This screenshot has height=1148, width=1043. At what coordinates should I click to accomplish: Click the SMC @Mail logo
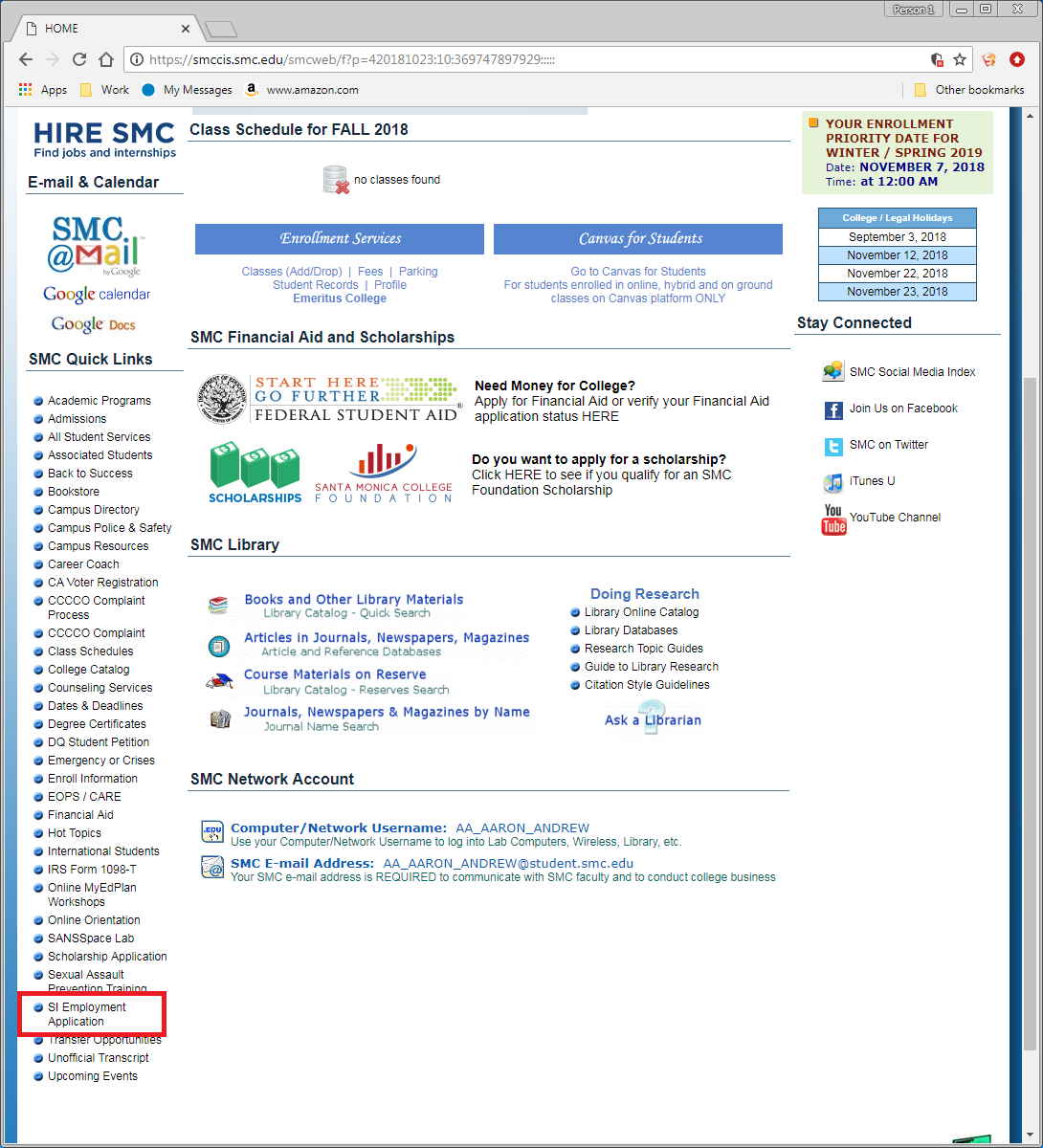[95, 245]
